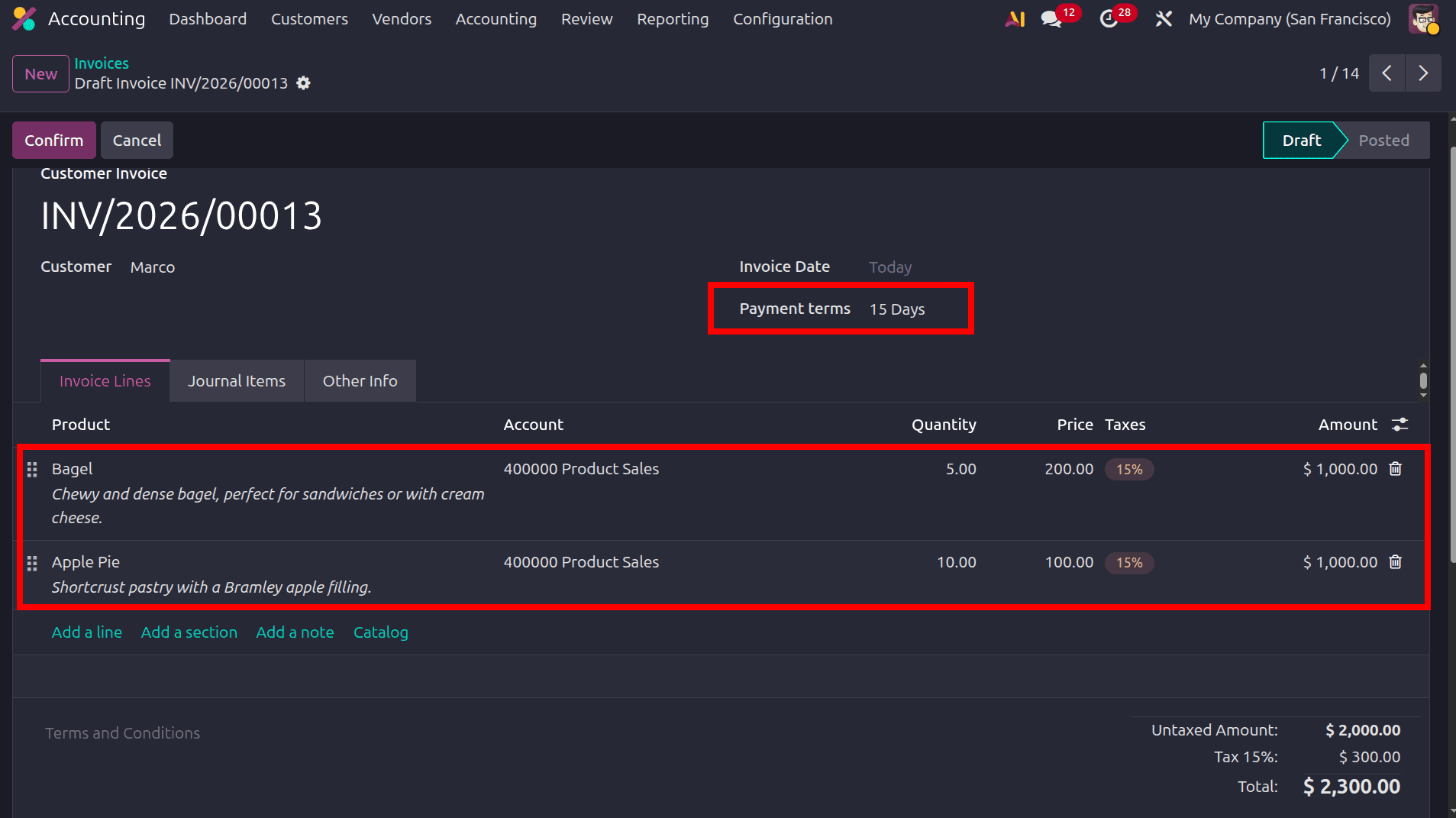Open the messages icon with 12 badge
The height and width of the screenshot is (818, 1456).
point(1051,19)
